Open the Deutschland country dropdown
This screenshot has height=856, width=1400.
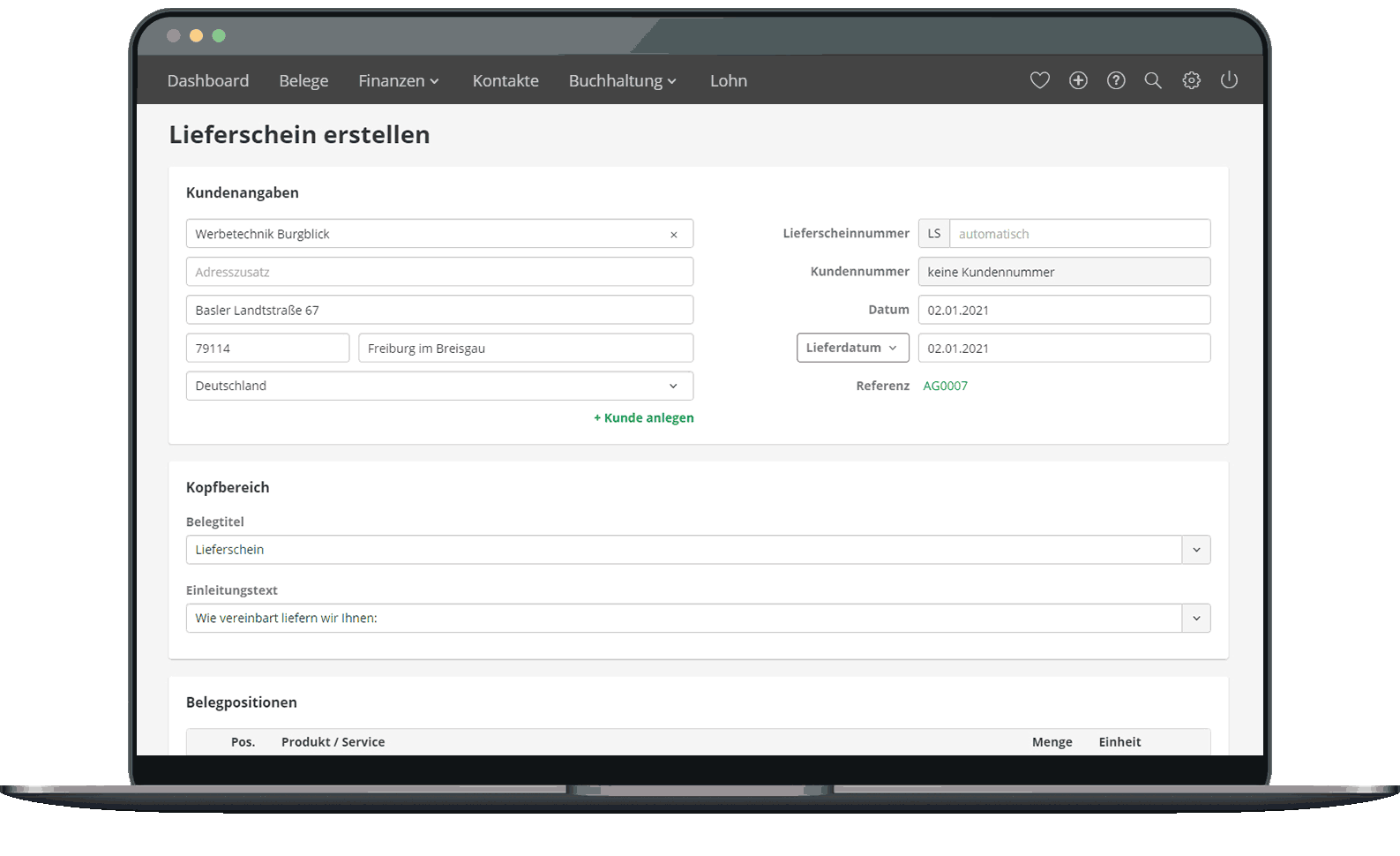point(439,386)
